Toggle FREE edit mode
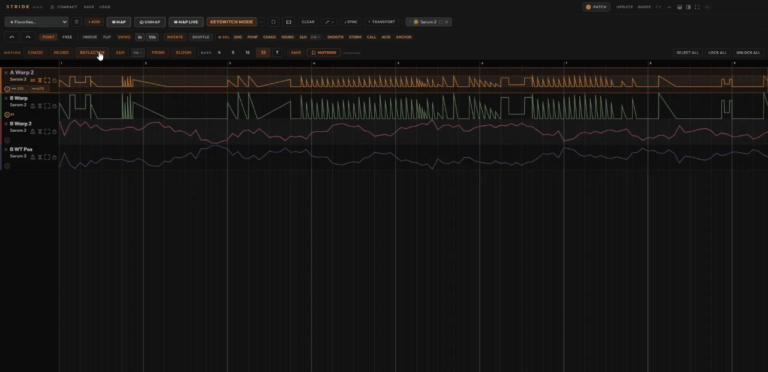Screen dimensions: 768x372 click(x=67, y=37)
